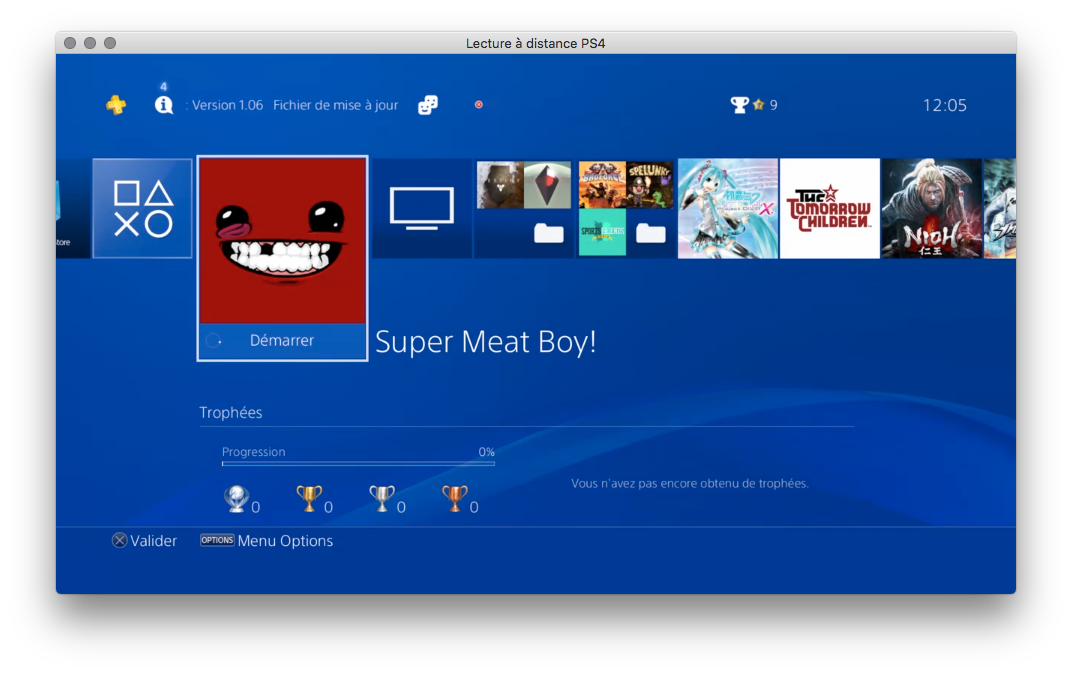1072x674 pixels.
Task: Click the trophy level number 9
Action: pyautogui.click(x=773, y=105)
